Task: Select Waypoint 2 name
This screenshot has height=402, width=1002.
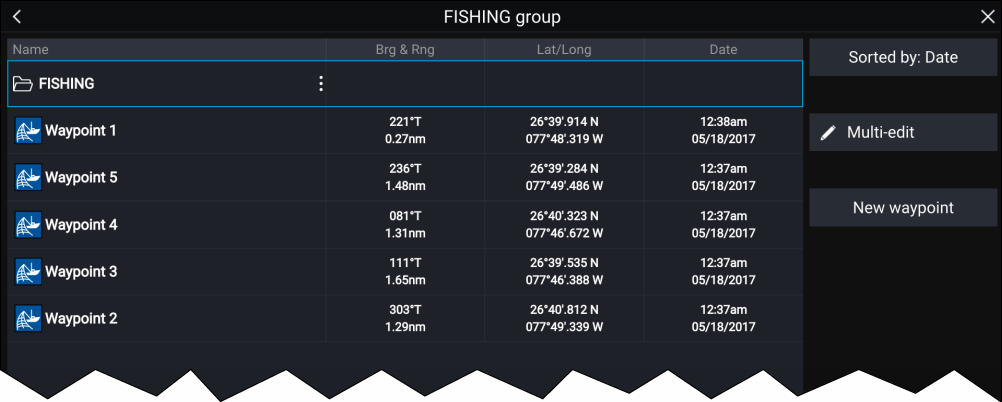Action: pyautogui.click(x=81, y=318)
